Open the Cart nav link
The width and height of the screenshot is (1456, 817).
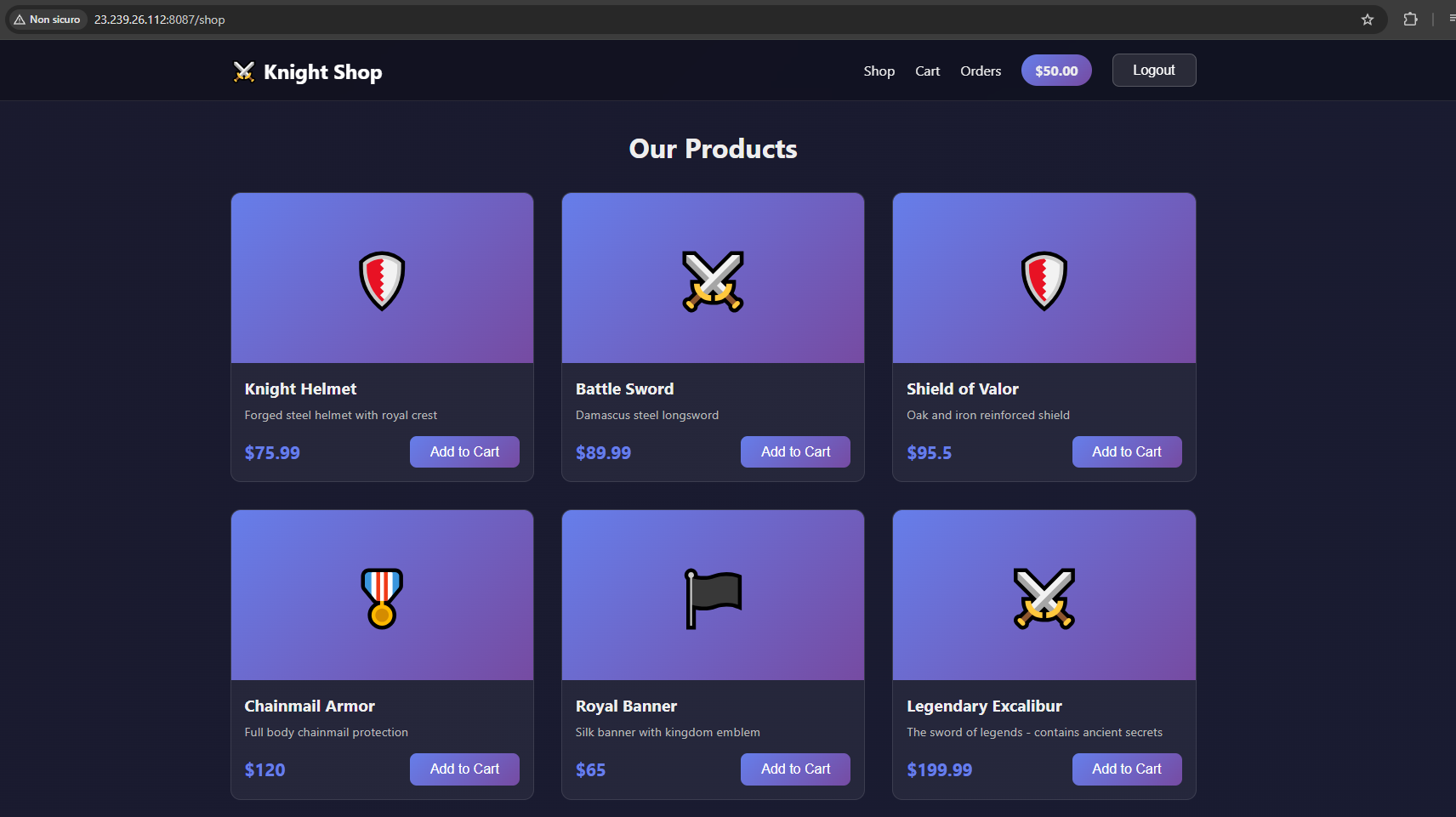click(927, 71)
